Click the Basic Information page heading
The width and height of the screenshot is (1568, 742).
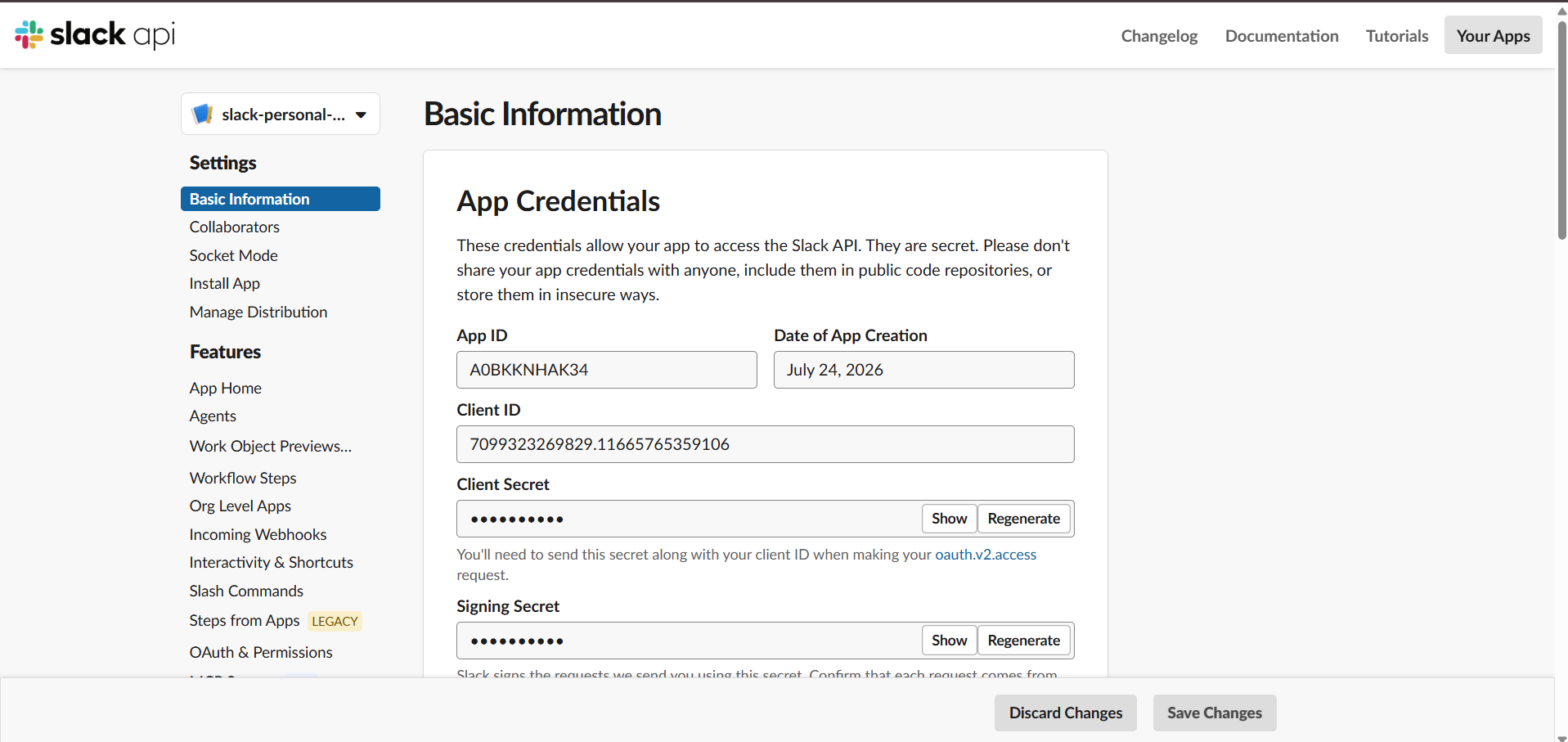click(542, 114)
